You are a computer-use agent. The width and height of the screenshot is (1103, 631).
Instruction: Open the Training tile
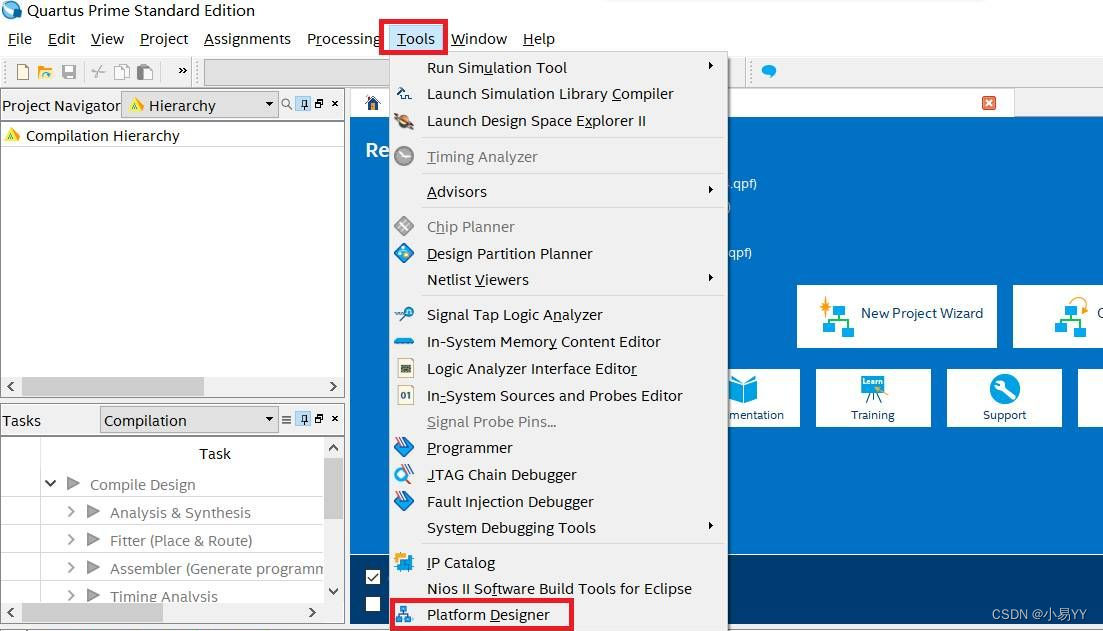click(873, 397)
